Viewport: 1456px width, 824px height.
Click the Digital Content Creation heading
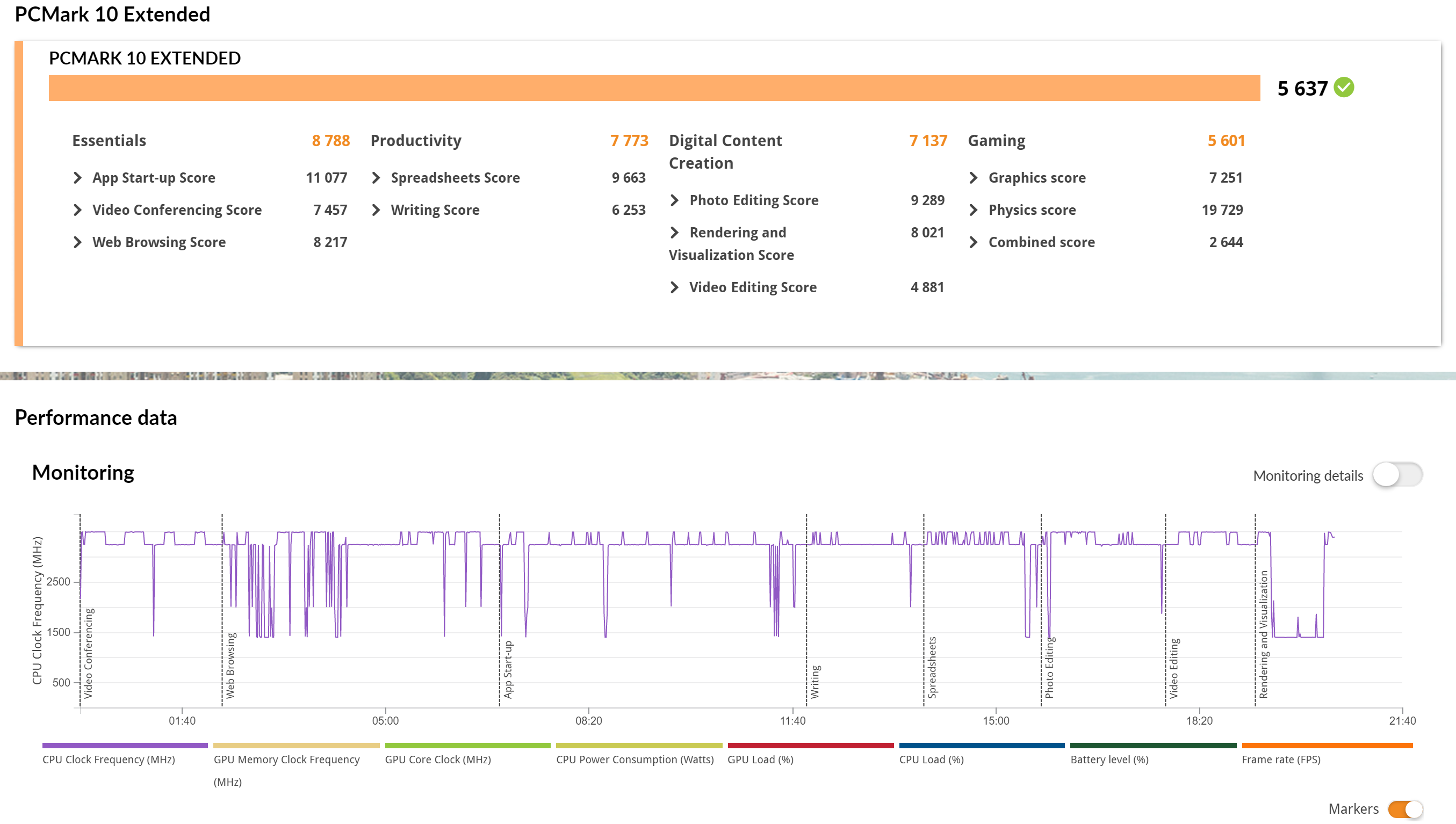(x=725, y=151)
